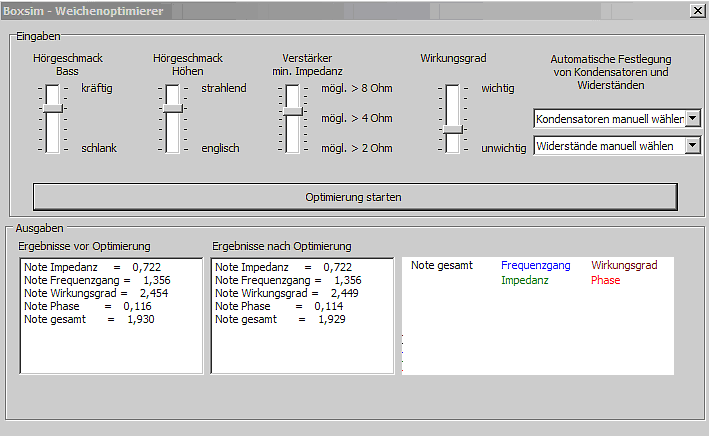Click the blue Frequenzgang legend label
Screen dimensions: 709x436
[535, 266]
